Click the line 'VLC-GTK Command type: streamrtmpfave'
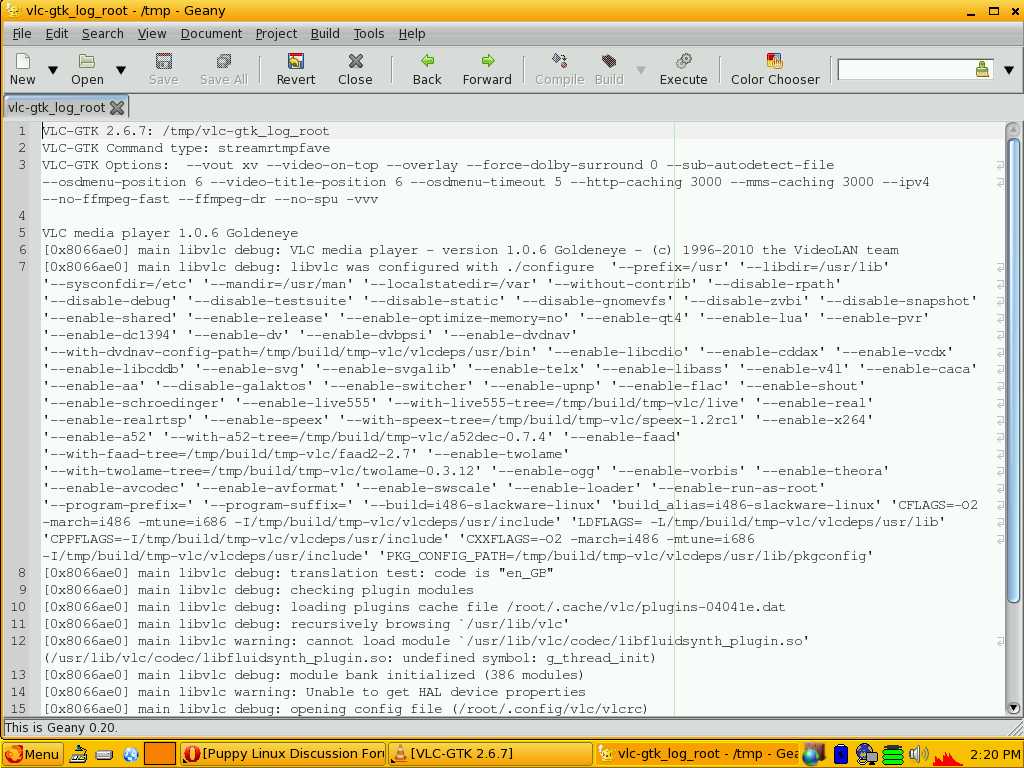The image size is (1024, 768). (x=185, y=148)
